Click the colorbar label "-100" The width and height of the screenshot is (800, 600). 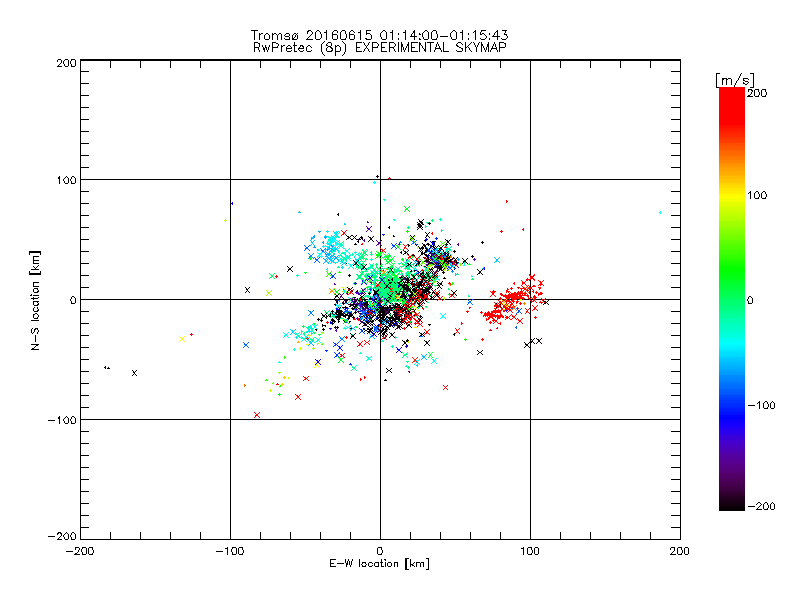[761, 405]
